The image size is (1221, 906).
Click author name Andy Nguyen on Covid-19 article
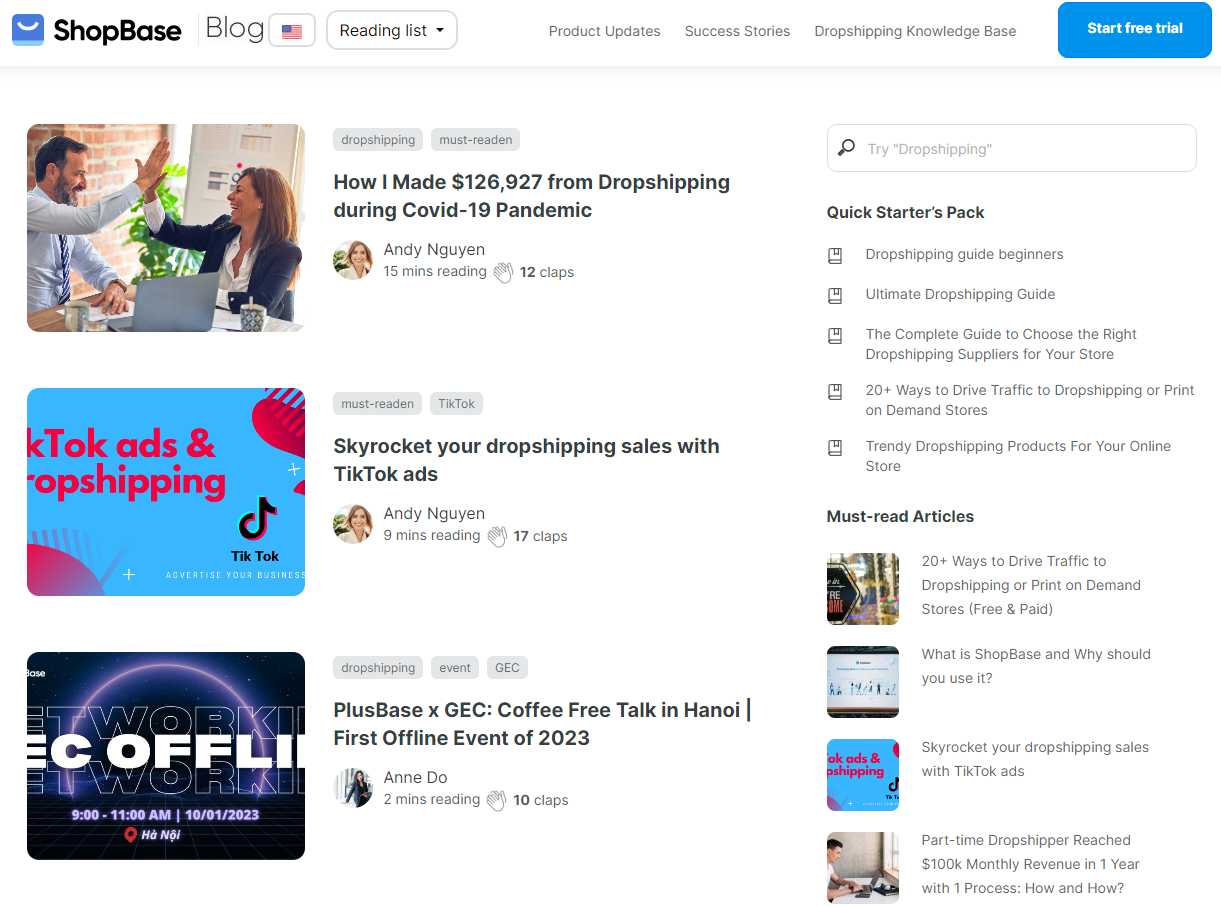[x=434, y=250]
